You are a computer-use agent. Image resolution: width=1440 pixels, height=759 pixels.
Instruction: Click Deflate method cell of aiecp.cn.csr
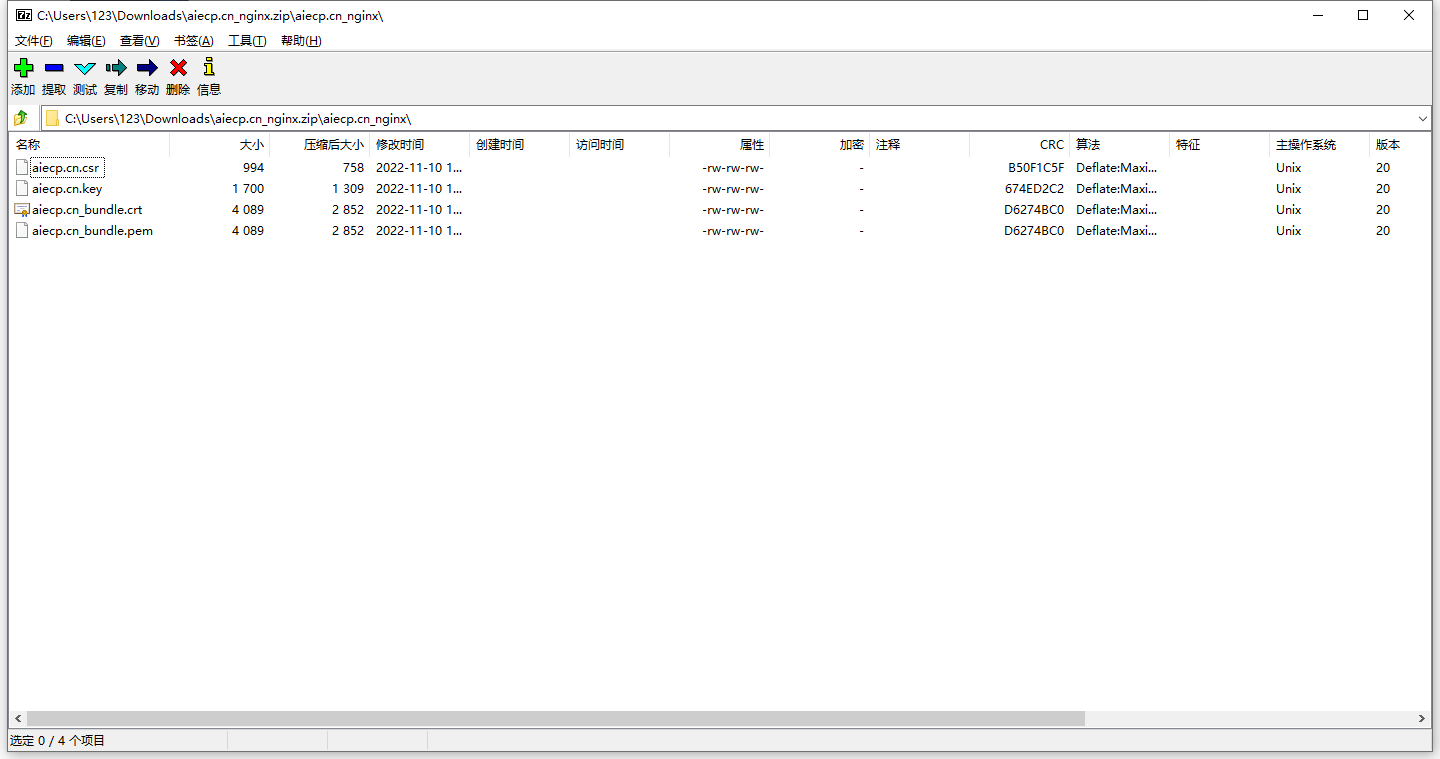point(1116,168)
